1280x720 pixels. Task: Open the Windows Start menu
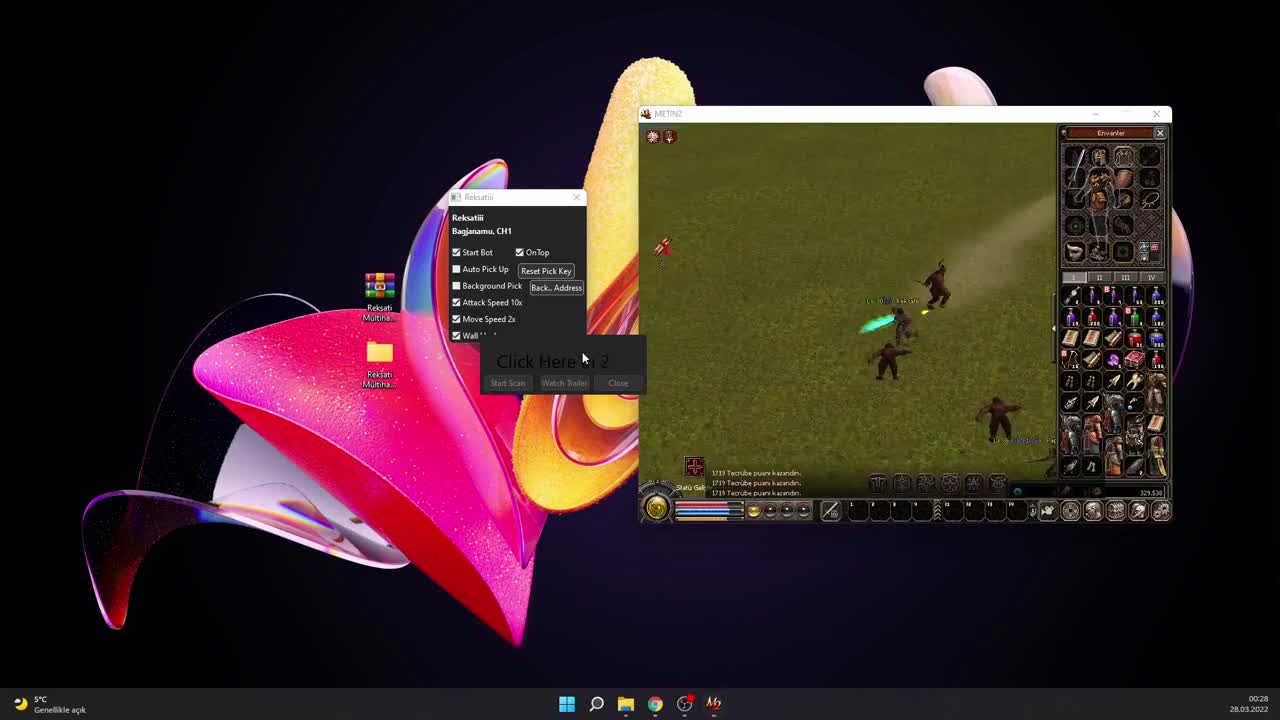[567, 704]
